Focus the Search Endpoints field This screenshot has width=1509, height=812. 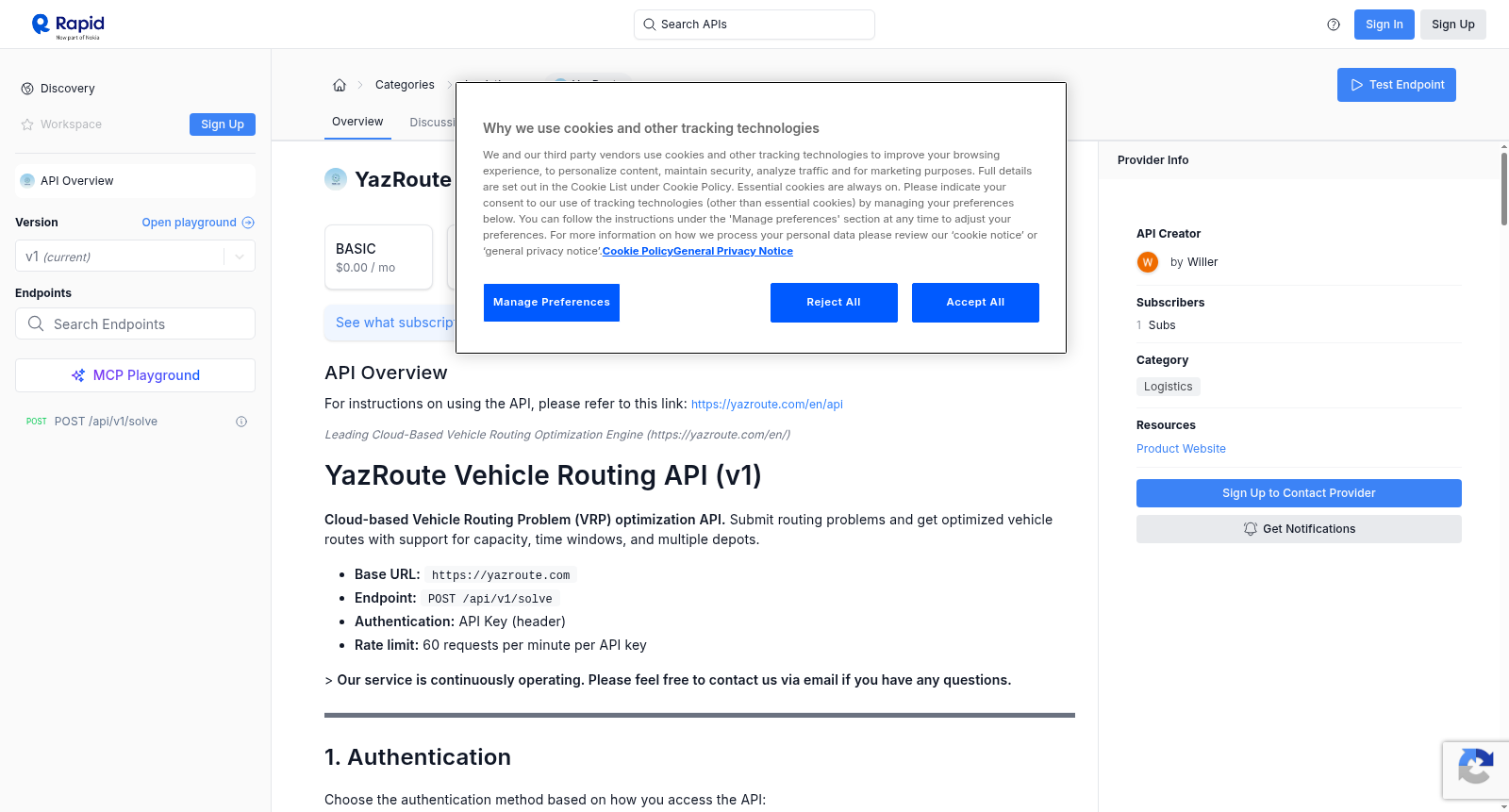[x=135, y=323]
